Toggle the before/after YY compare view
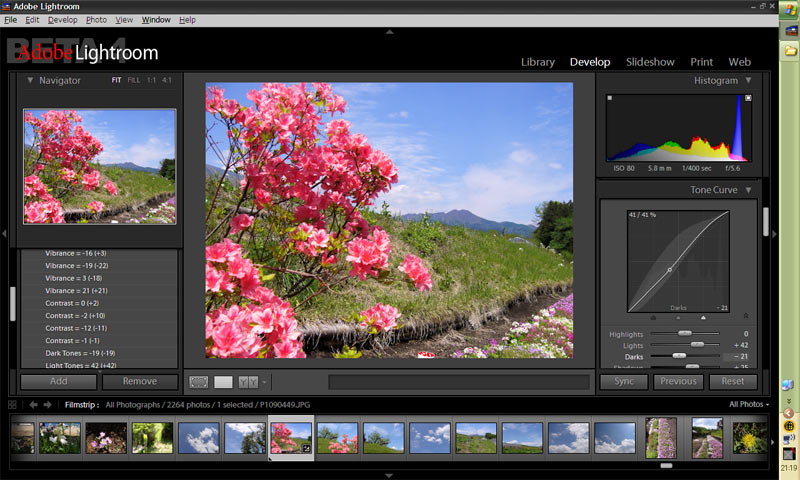The height and width of the screenshot is (480, 800). tap(248, 382)
